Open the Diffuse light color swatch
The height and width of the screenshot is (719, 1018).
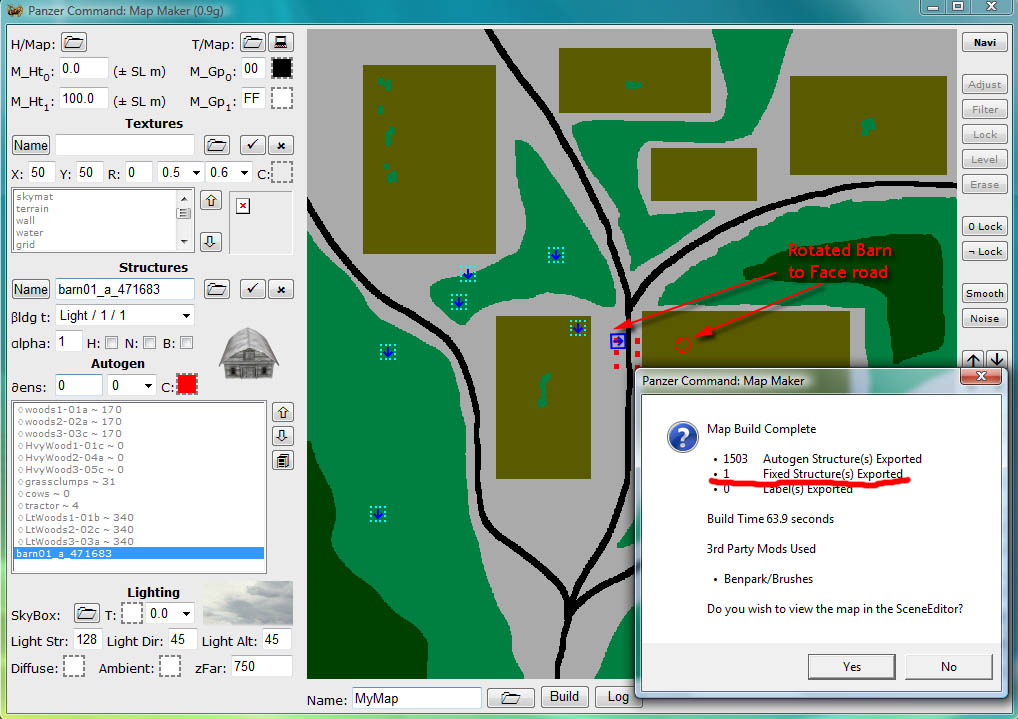(74, 666)
